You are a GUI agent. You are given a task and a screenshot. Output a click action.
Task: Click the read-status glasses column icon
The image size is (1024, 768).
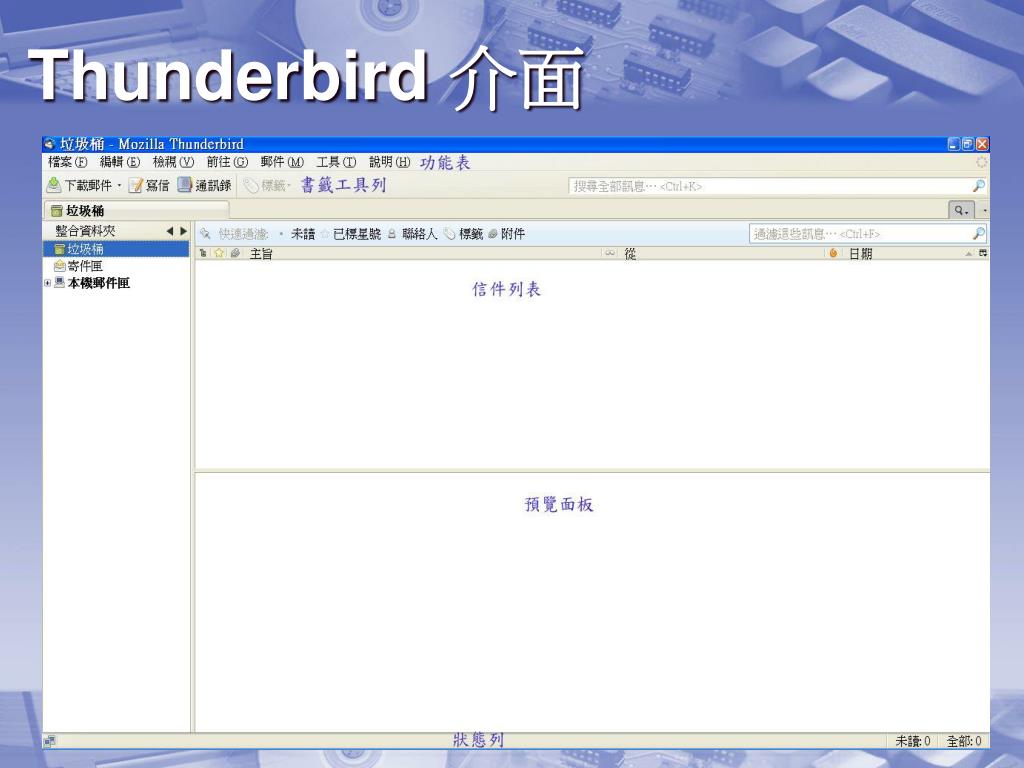[609, 253]
